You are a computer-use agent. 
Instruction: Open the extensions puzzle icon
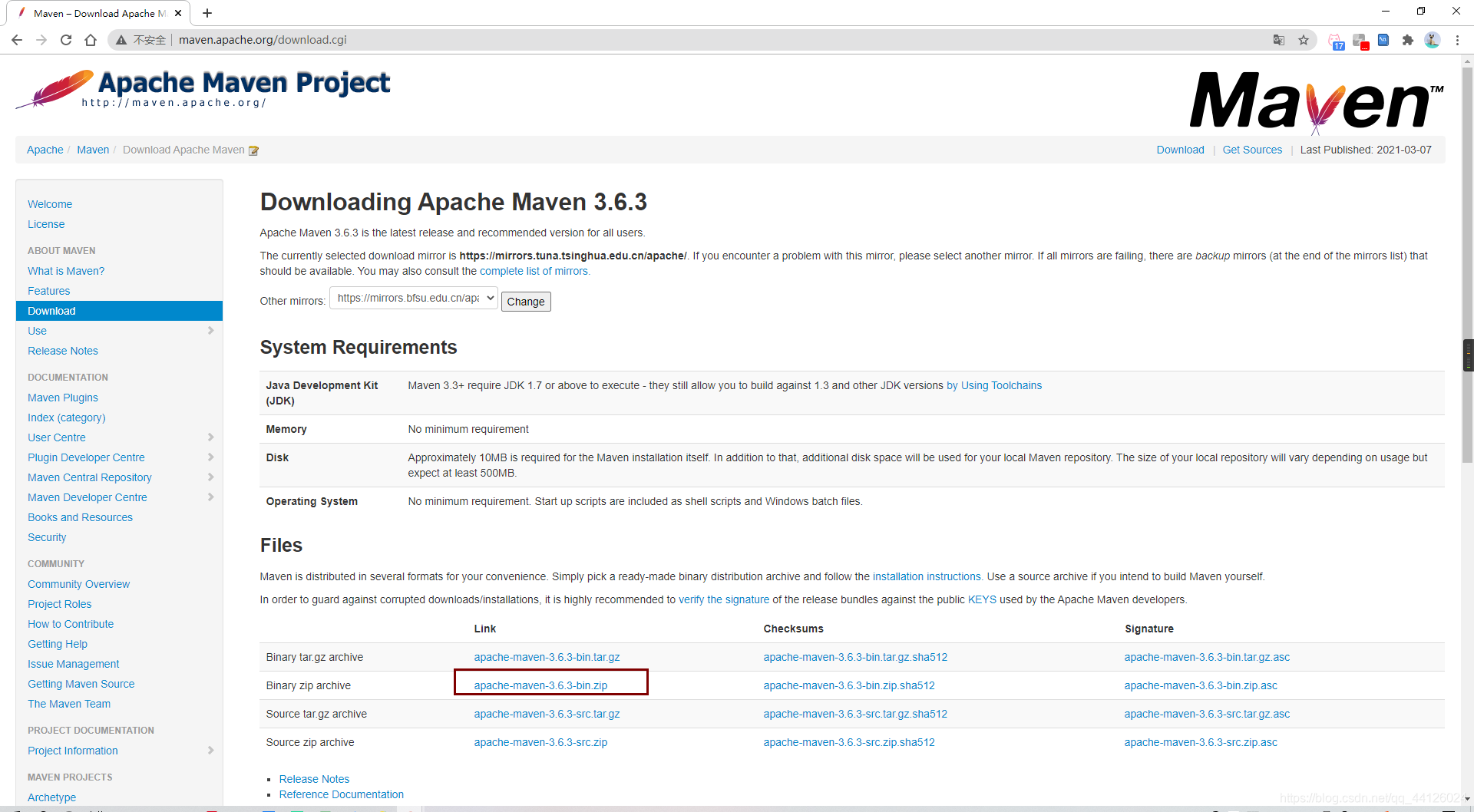(1407, 40)
